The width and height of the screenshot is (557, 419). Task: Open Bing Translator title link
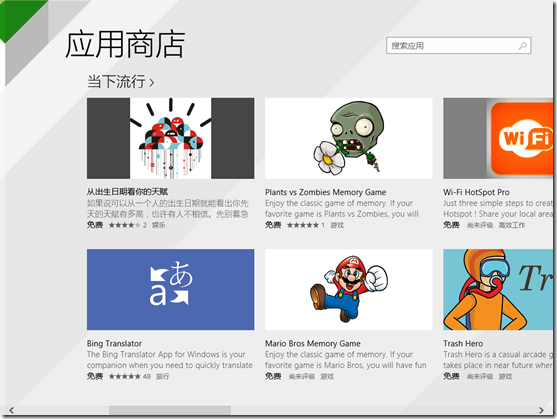[114, 343]
